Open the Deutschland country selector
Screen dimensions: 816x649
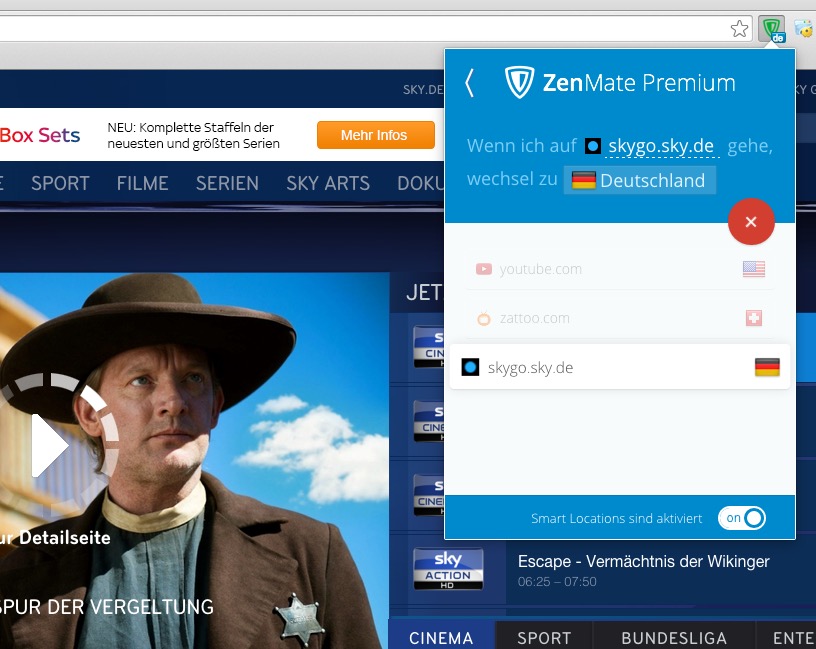pos(640,181)
